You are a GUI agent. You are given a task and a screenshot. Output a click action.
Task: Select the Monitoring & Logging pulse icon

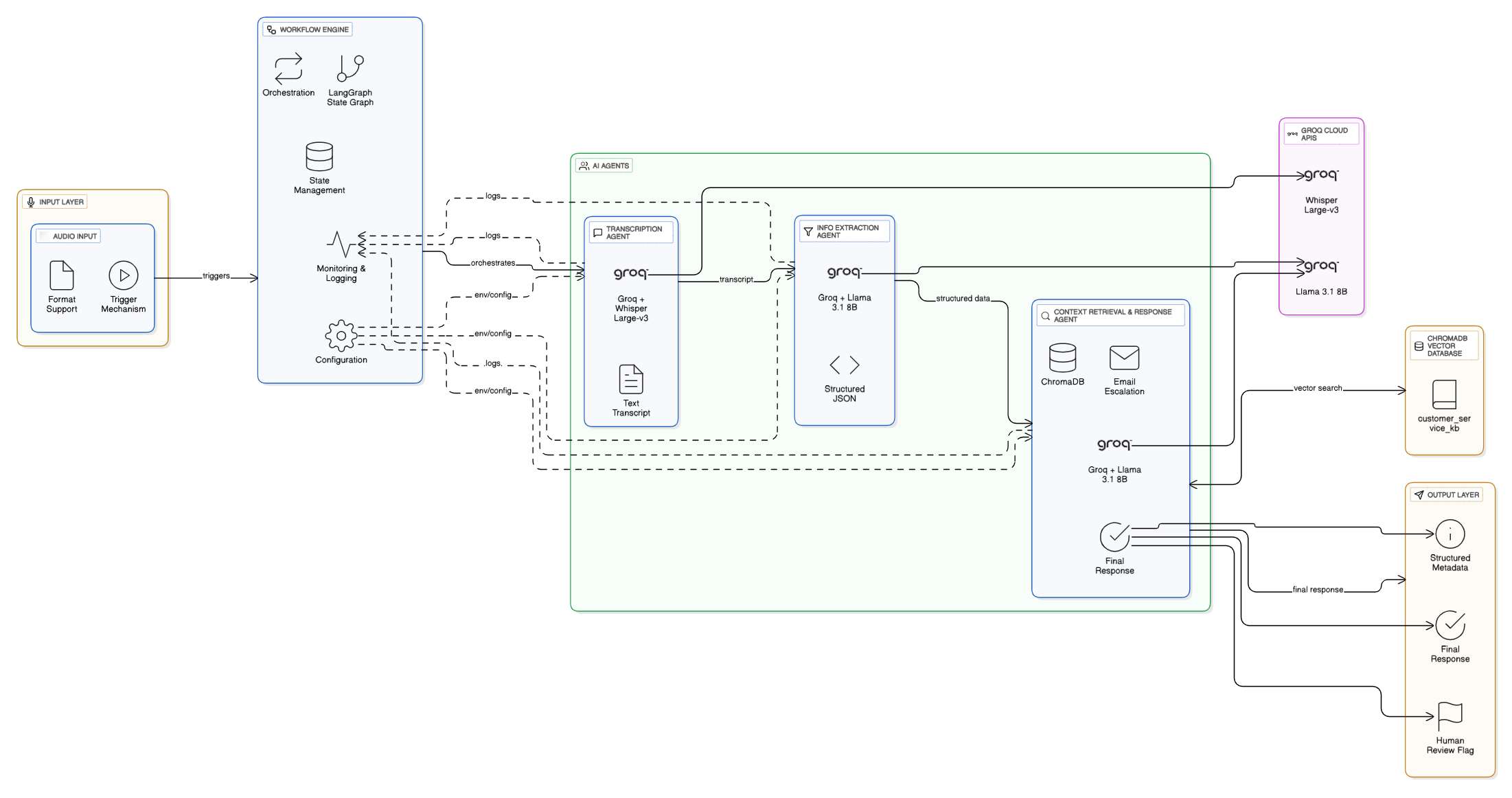(341, 244)
